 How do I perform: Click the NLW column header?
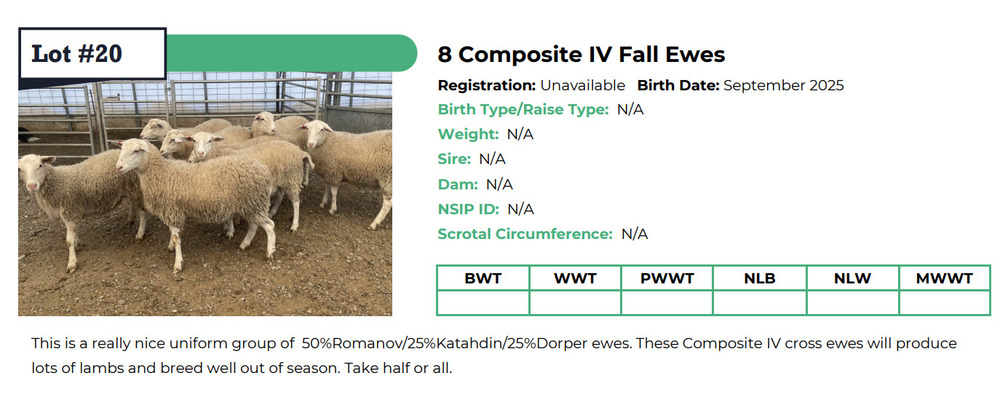[852, 278]
